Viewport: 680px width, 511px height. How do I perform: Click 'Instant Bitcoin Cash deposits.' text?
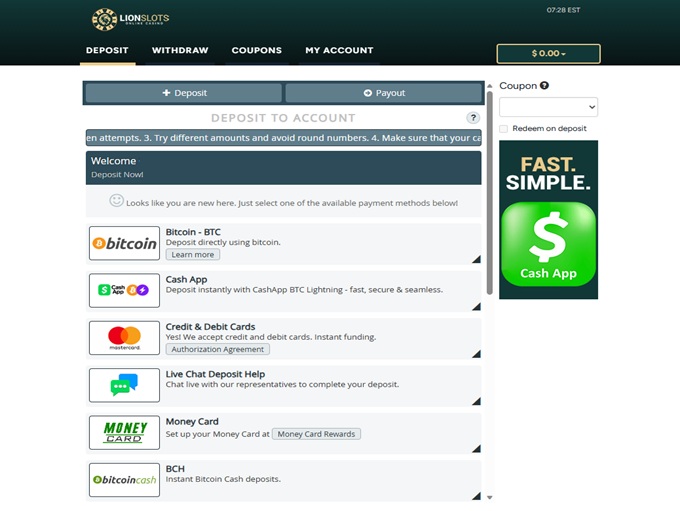point(223,479)
